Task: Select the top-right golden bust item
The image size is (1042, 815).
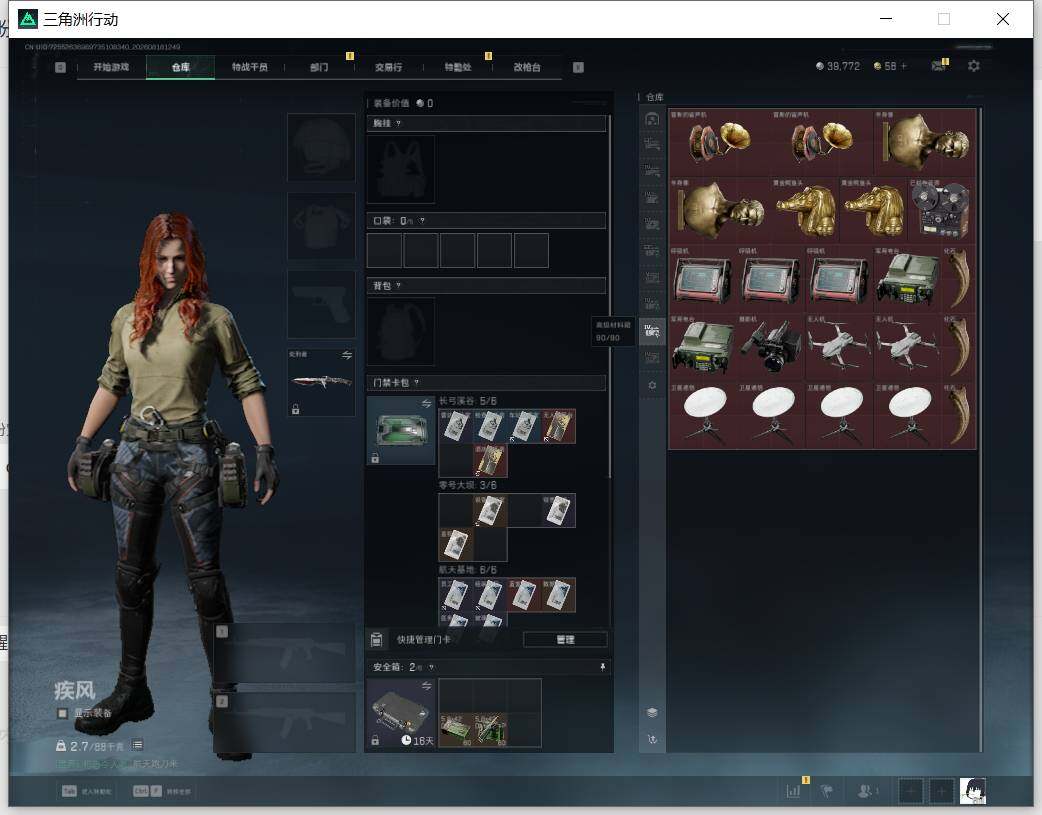Action: pos(925,142)
